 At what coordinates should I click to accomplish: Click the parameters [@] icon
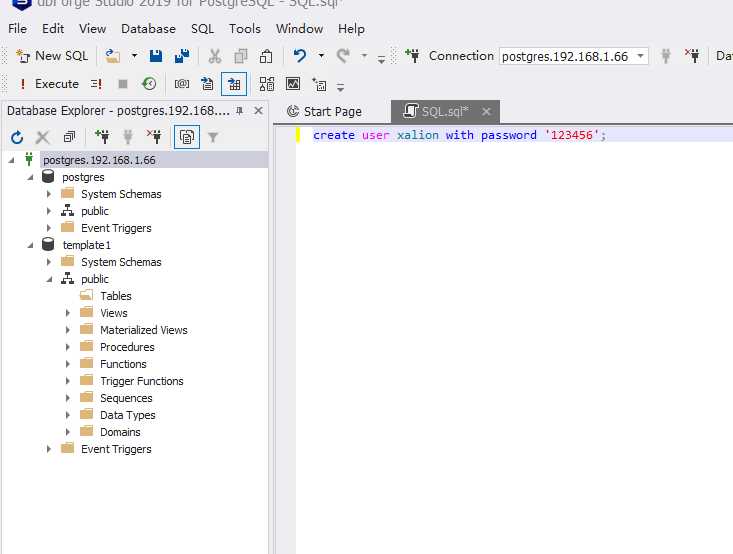coord(182,84)
